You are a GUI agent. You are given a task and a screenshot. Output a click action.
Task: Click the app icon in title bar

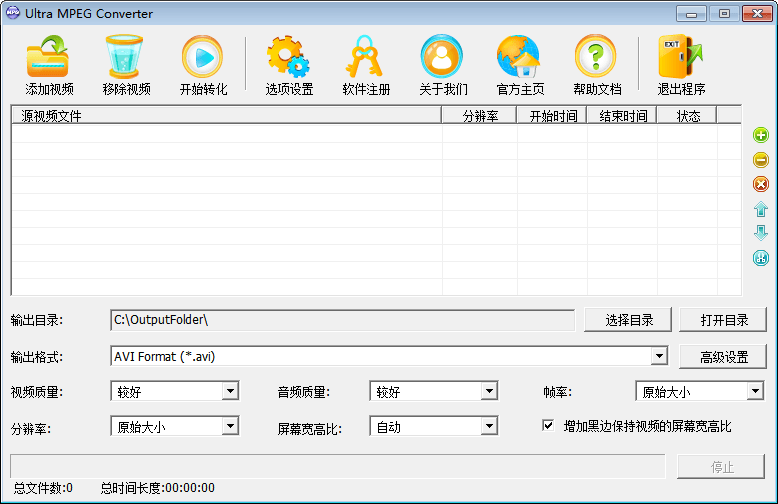point(13,12)
